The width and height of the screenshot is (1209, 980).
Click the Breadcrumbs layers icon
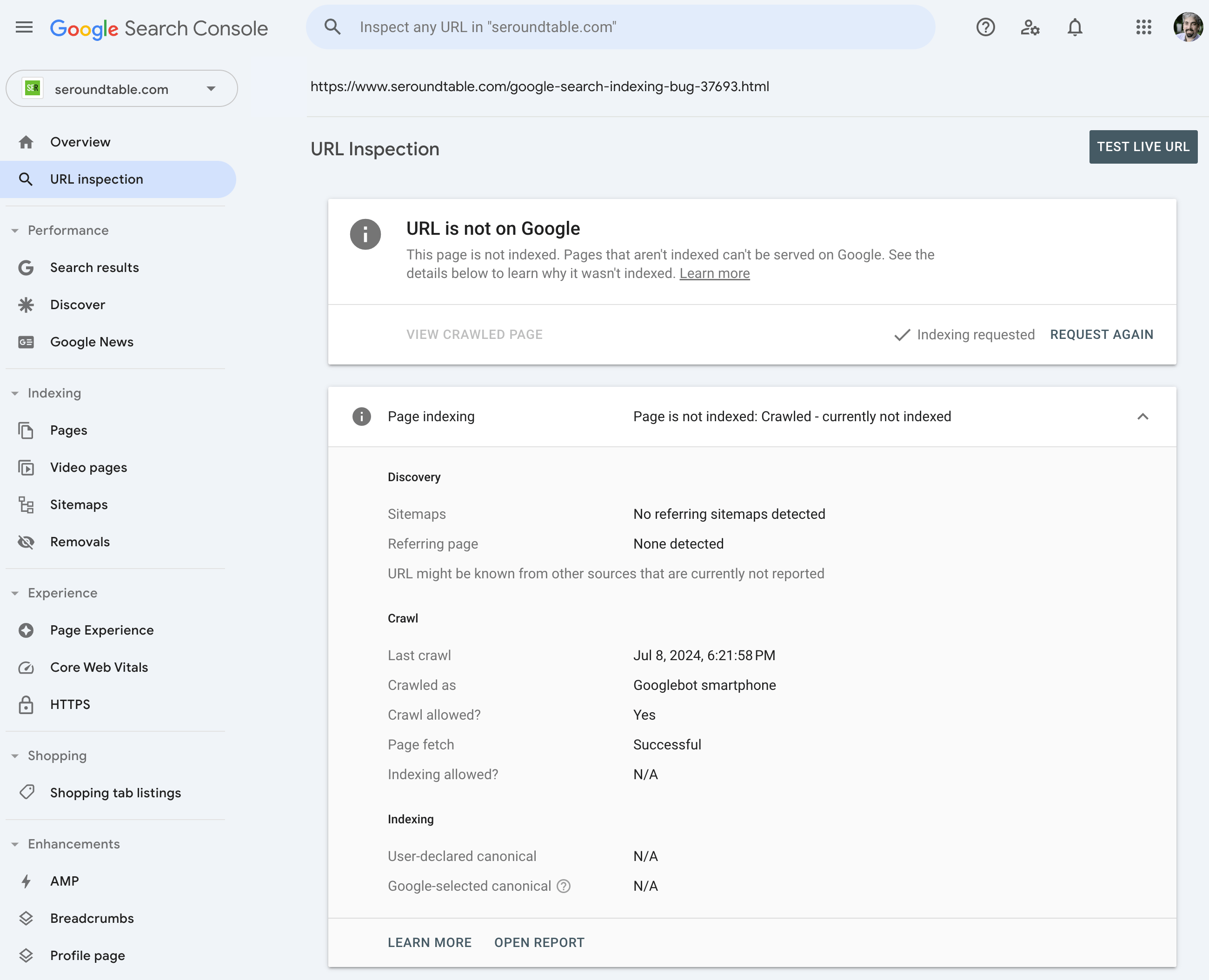click(x=26, y=919)
